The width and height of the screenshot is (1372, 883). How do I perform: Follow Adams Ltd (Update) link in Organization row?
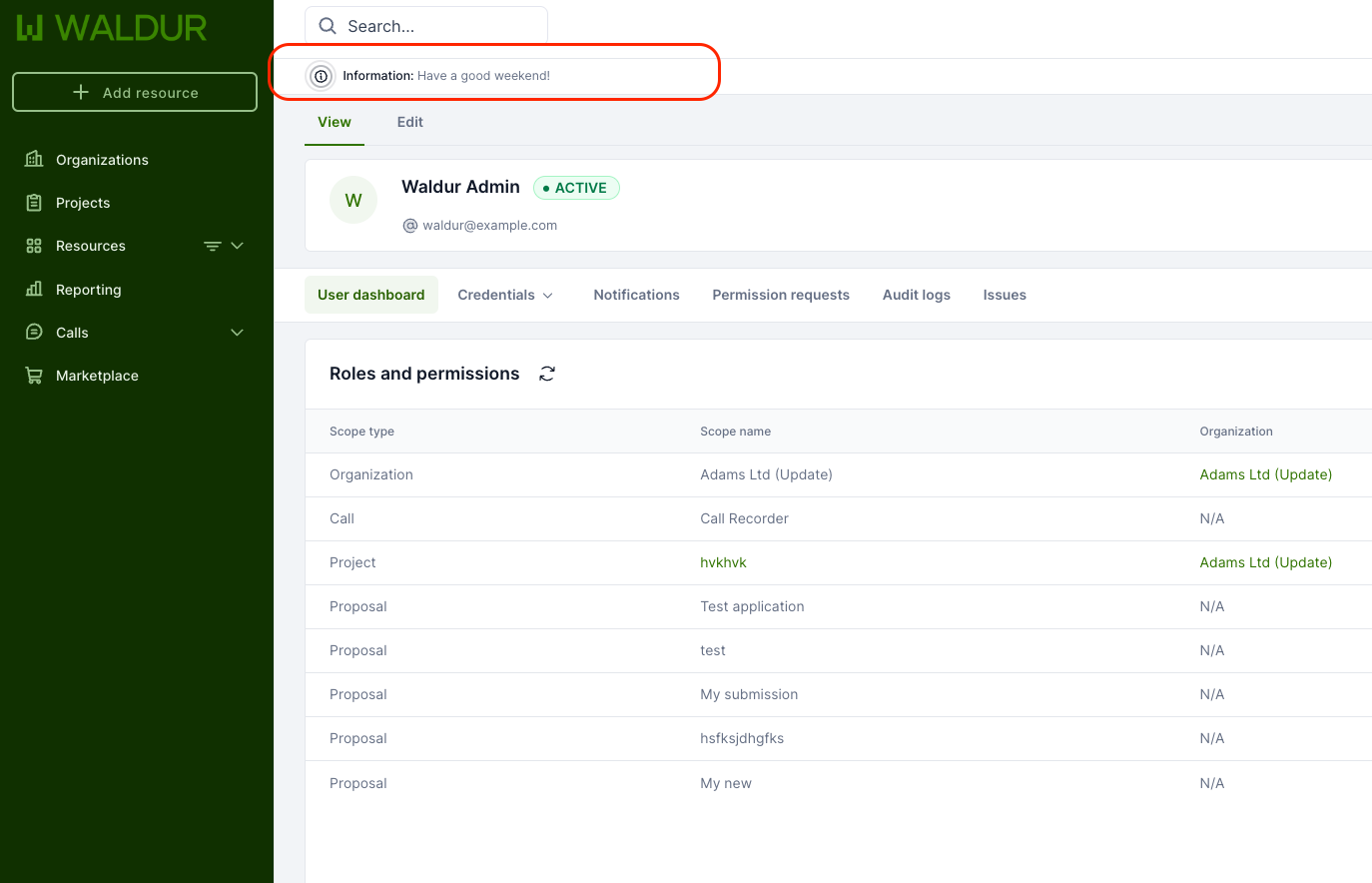tap(1265, 474)
